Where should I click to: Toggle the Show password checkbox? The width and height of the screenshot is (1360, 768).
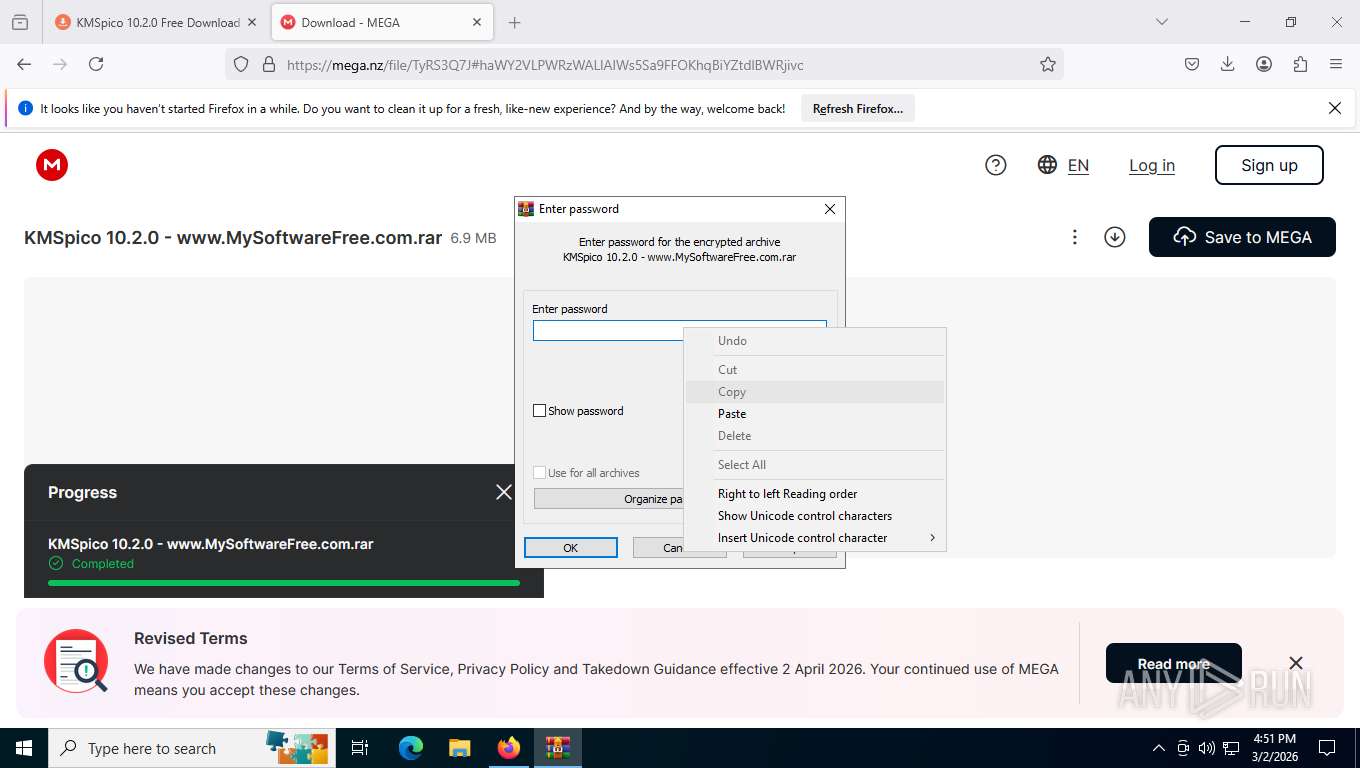point(540,411)
